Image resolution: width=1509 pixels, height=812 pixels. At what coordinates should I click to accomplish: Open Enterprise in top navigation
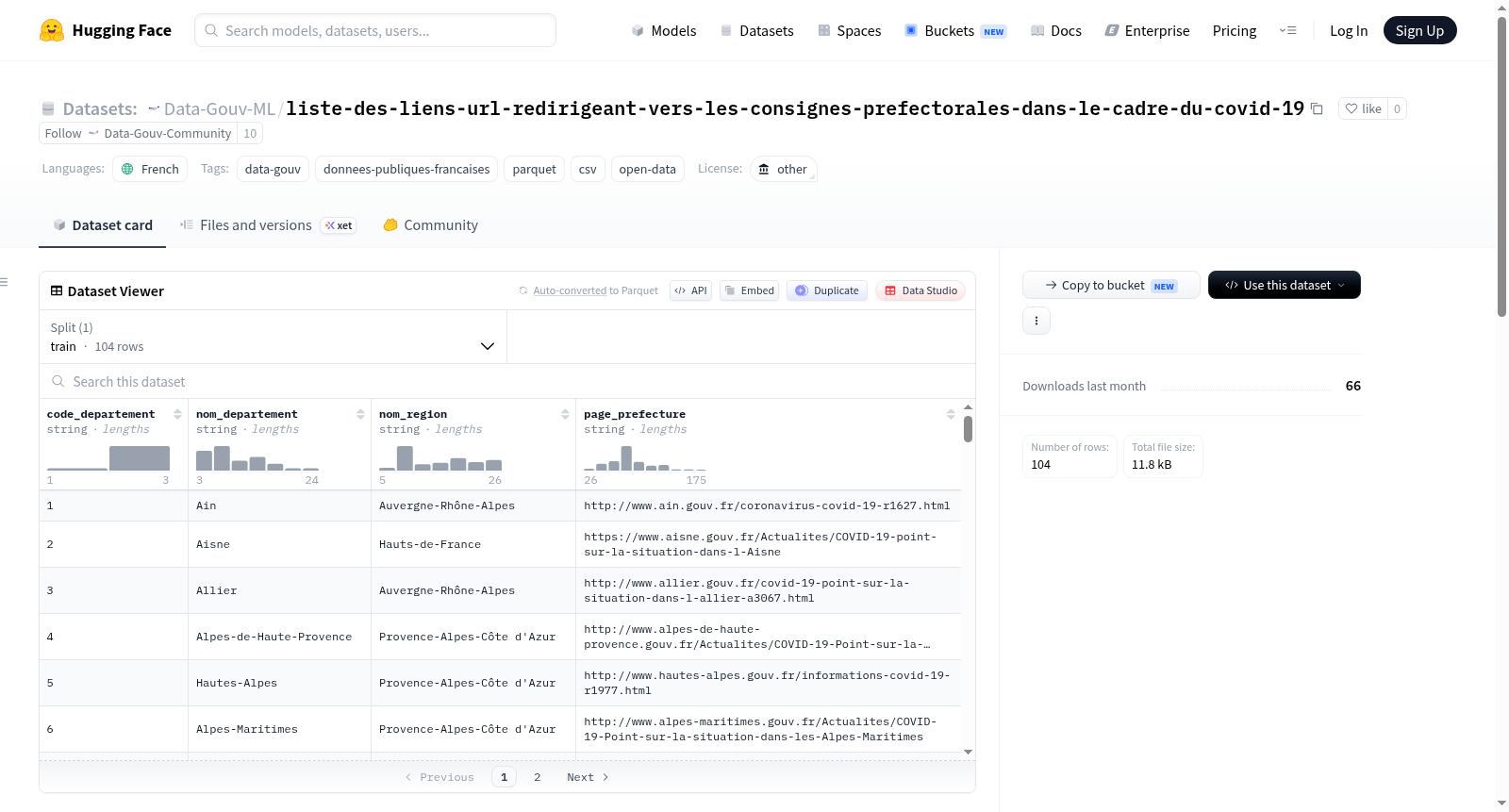[x=1147, y=30]
